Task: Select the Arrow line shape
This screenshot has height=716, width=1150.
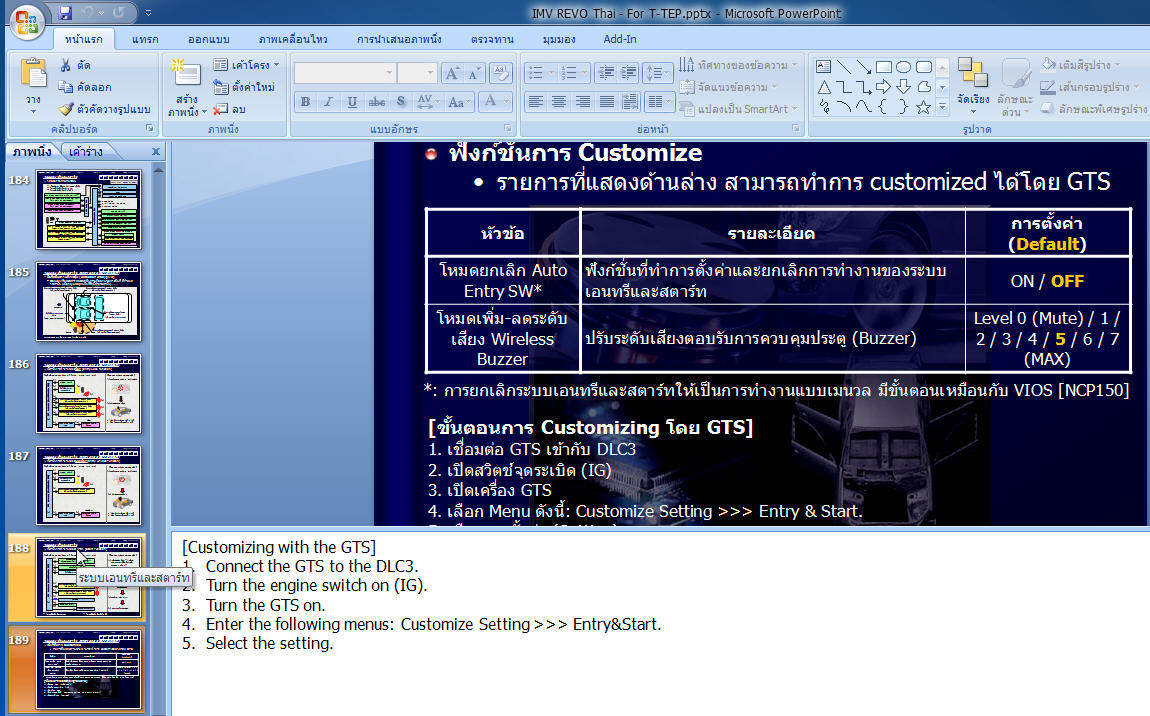Action: 864,67
